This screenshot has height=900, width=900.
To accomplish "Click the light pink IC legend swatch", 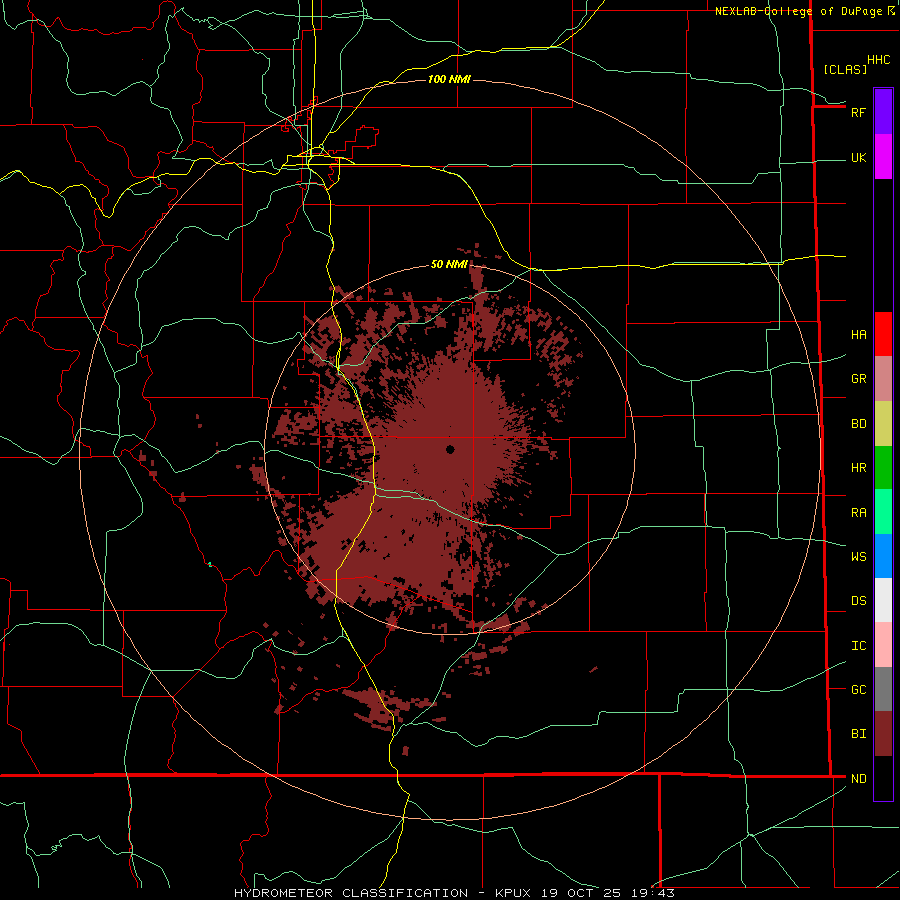I will 883,645.
